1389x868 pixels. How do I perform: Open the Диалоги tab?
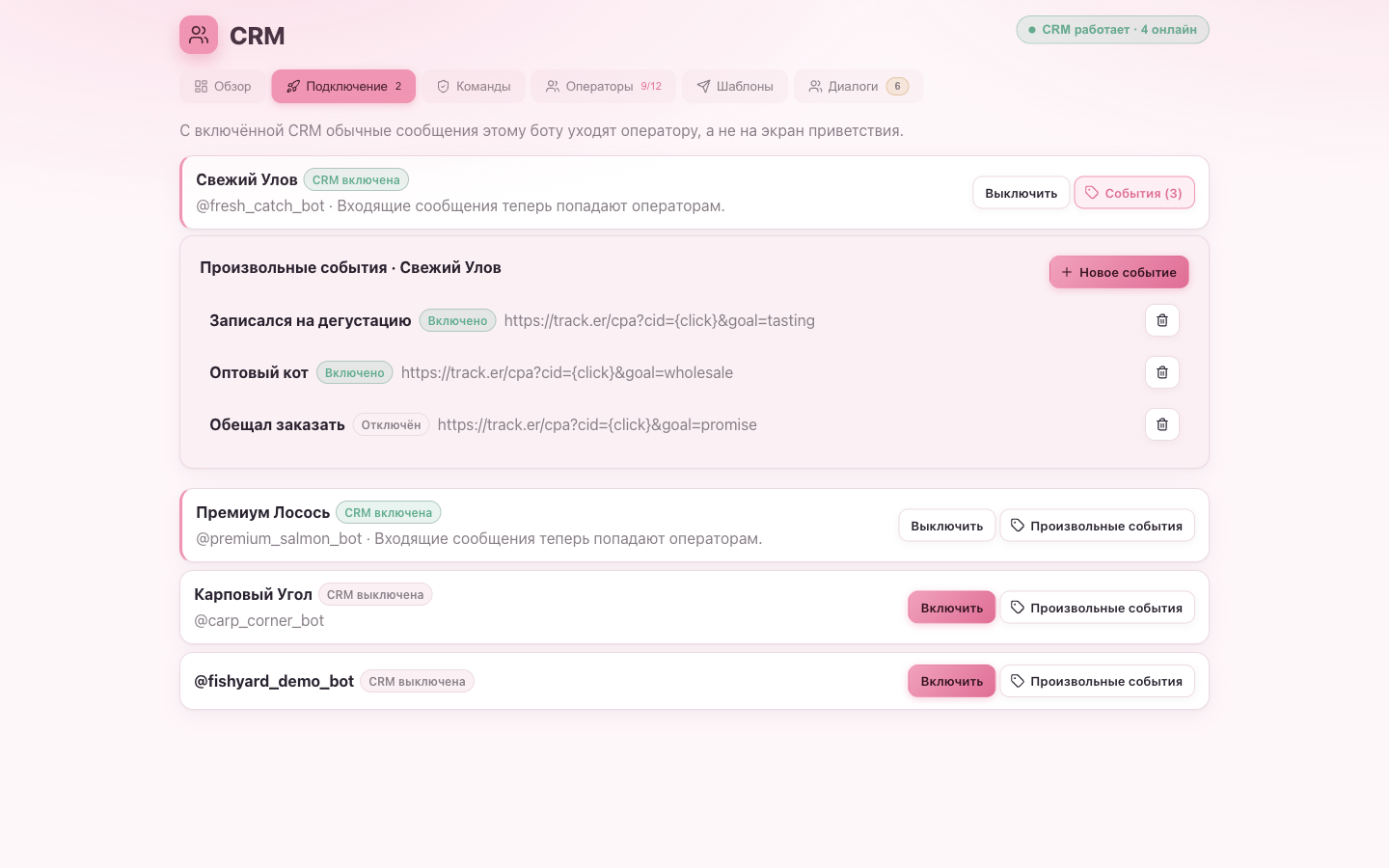click(x=858, y=86)
